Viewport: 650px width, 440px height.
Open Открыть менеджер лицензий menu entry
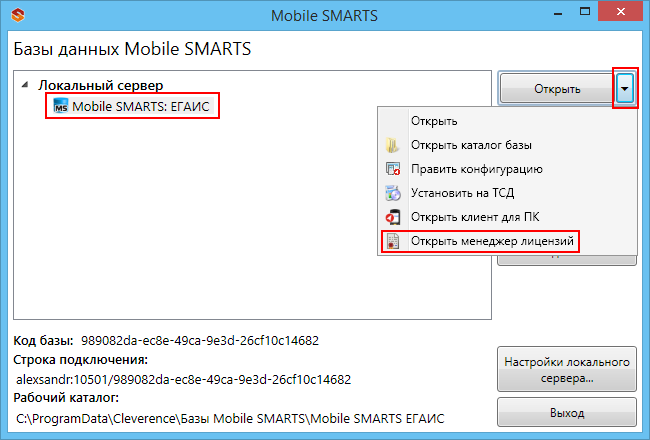tap(507, 241)
